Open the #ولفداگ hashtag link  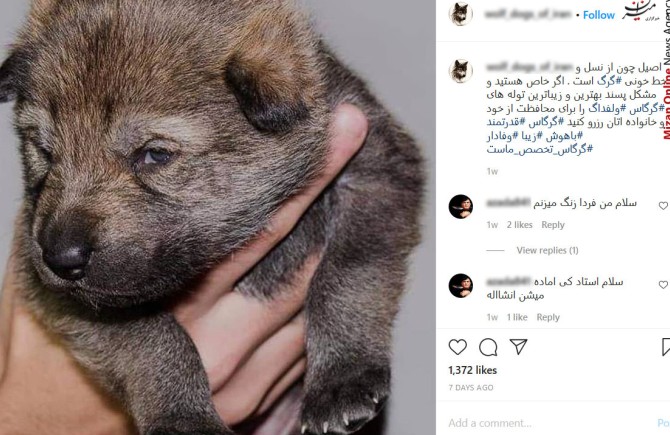(604, 109)
